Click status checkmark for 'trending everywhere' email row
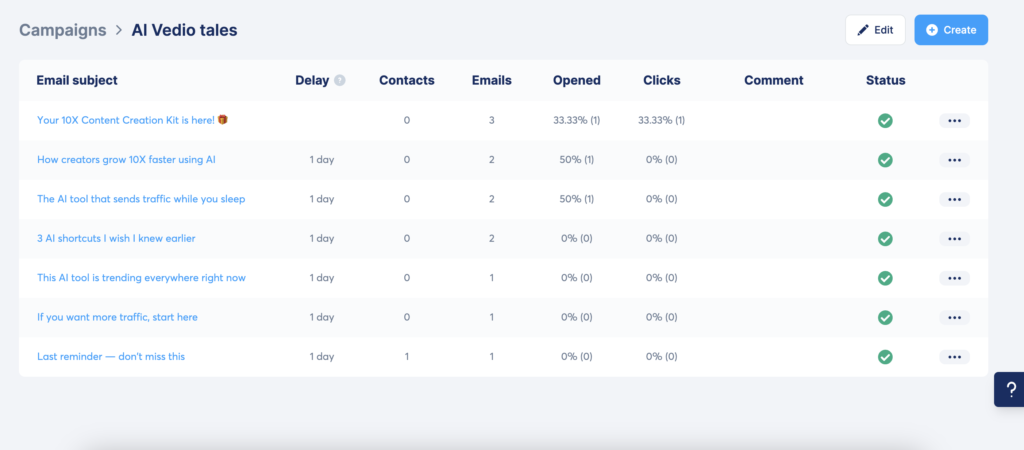Viewport: 1024px width, 450px height. coord(885,278)
